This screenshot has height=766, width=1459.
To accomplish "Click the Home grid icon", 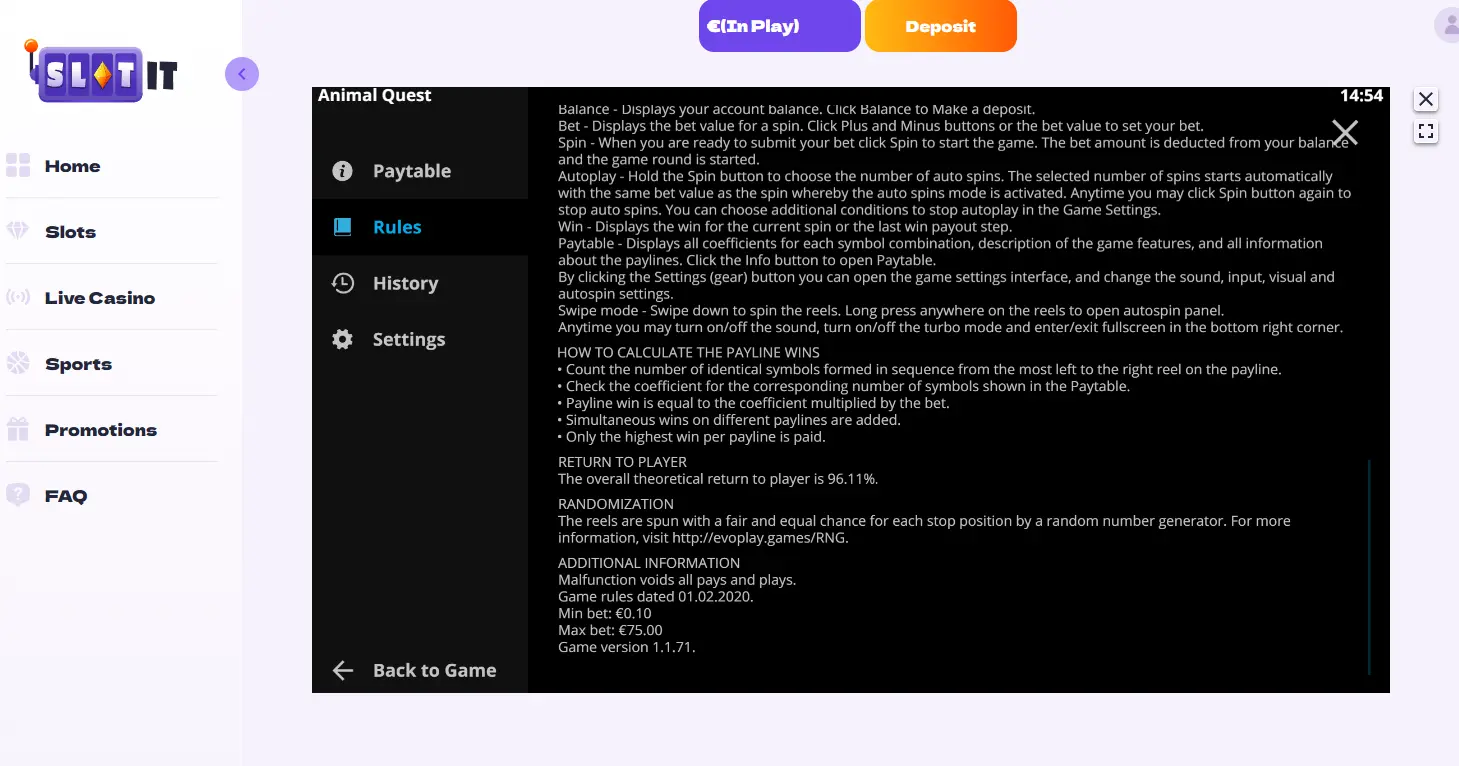I will tap(18, 166).
